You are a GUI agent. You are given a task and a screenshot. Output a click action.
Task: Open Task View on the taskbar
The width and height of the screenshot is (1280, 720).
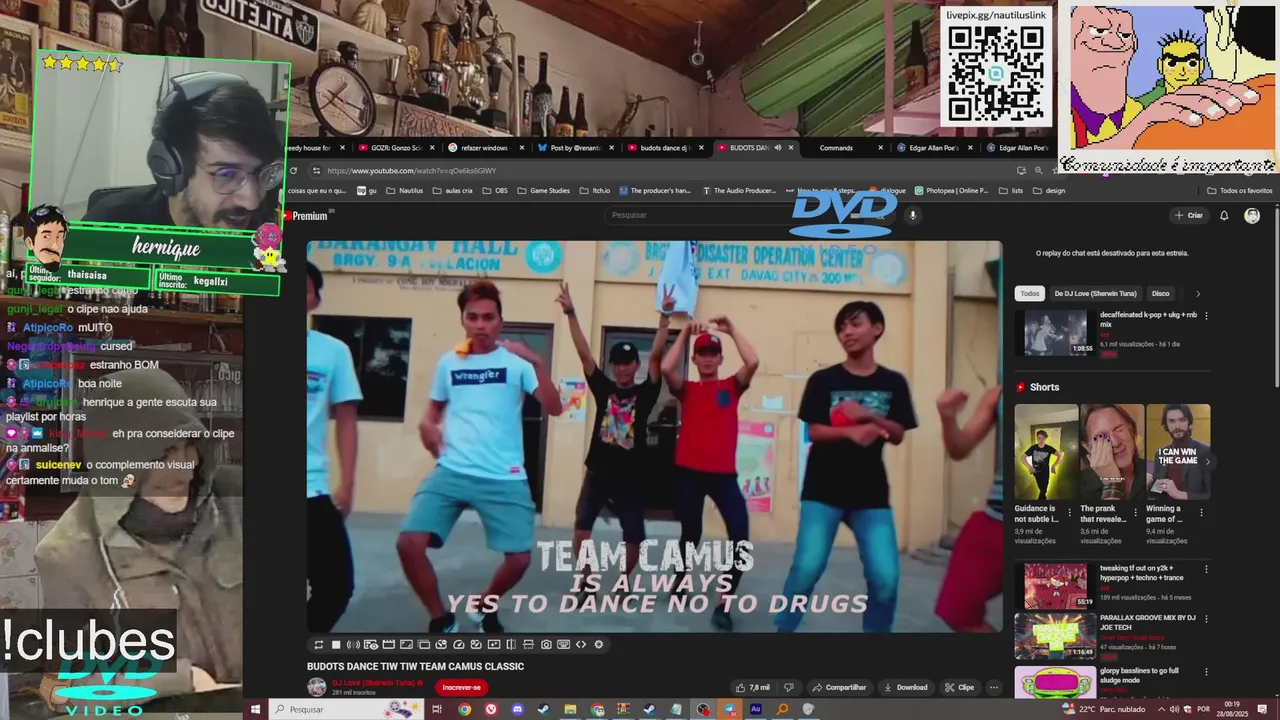[437, 710]
